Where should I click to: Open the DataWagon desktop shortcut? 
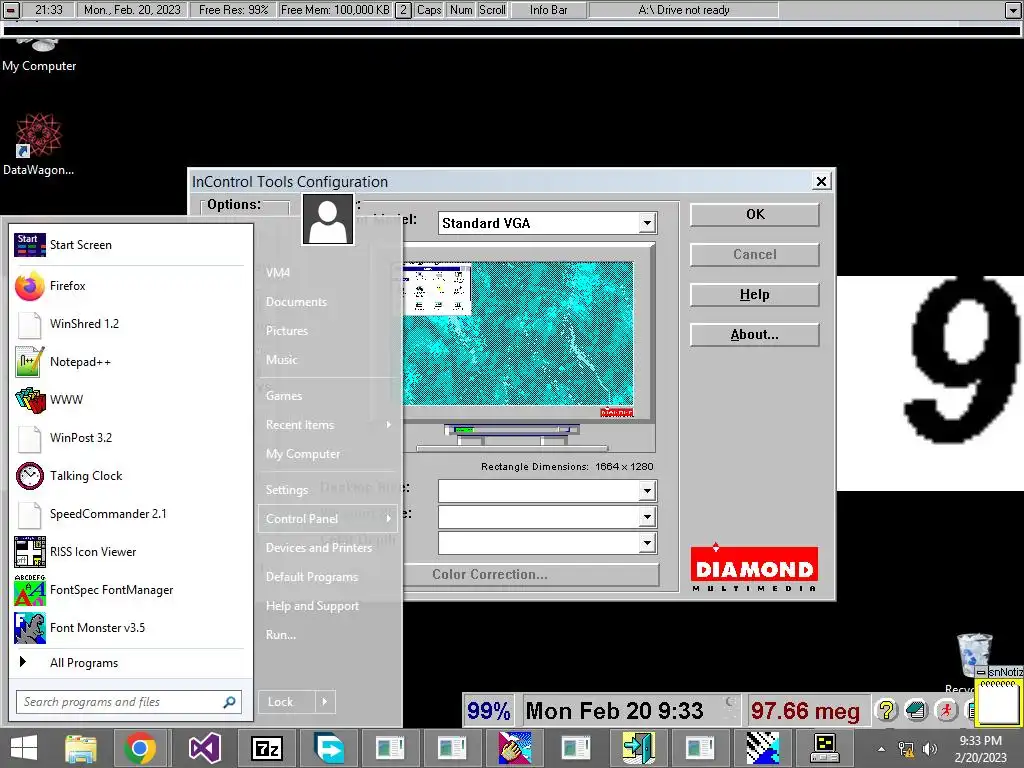(x=38, y=144)
